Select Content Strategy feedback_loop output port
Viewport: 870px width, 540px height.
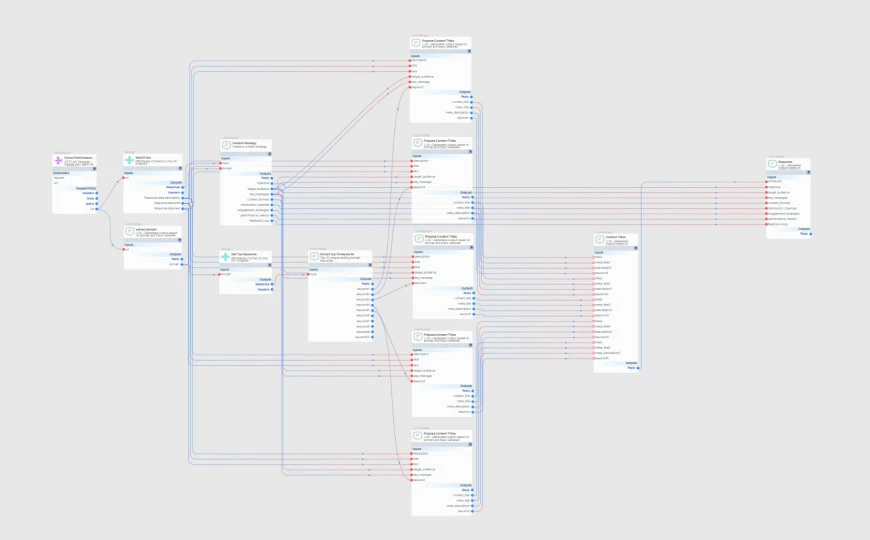(272, 221)
